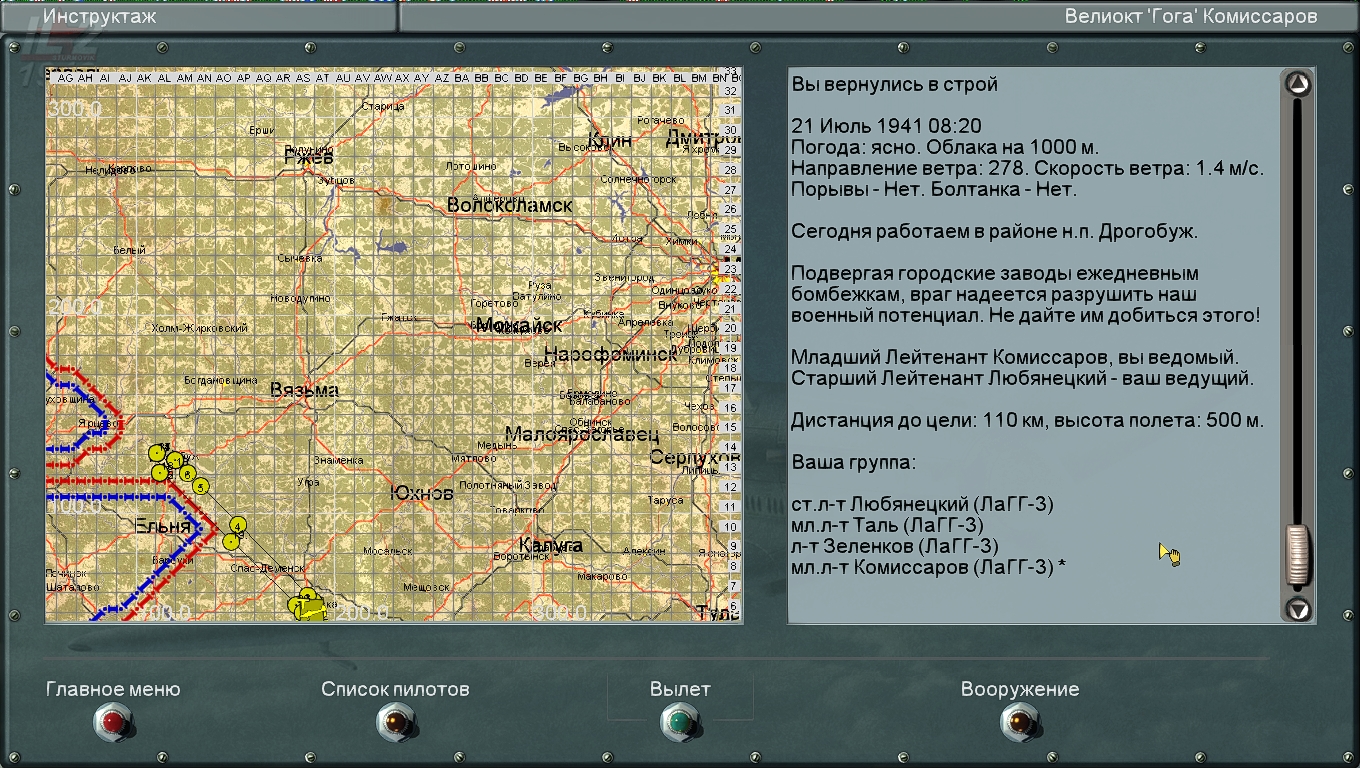The height and width of the screenshot is (768, 1360).
Task: Select ст.л-т Любянецкий in the group list
Action: click(922, 504)
